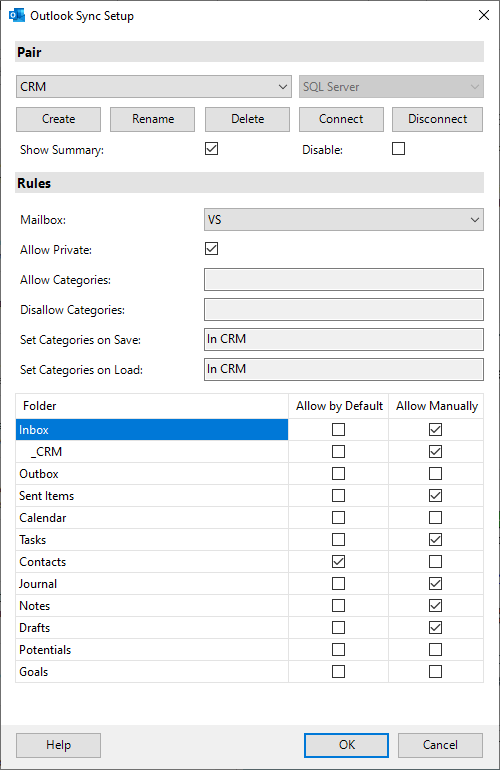Check Allow Manually for Outbox

coord(435,474)
